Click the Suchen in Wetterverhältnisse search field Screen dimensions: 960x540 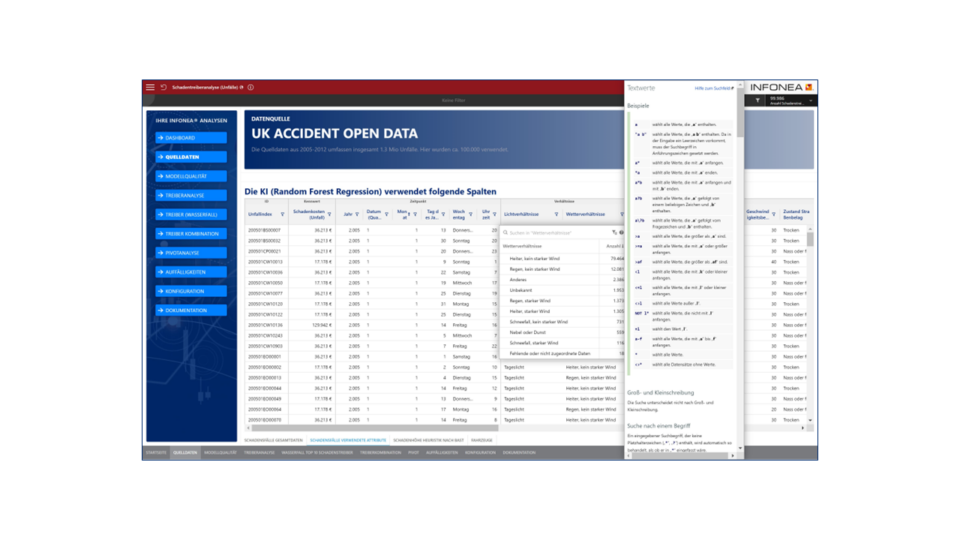pyautogui.click(x=558, y=233)
